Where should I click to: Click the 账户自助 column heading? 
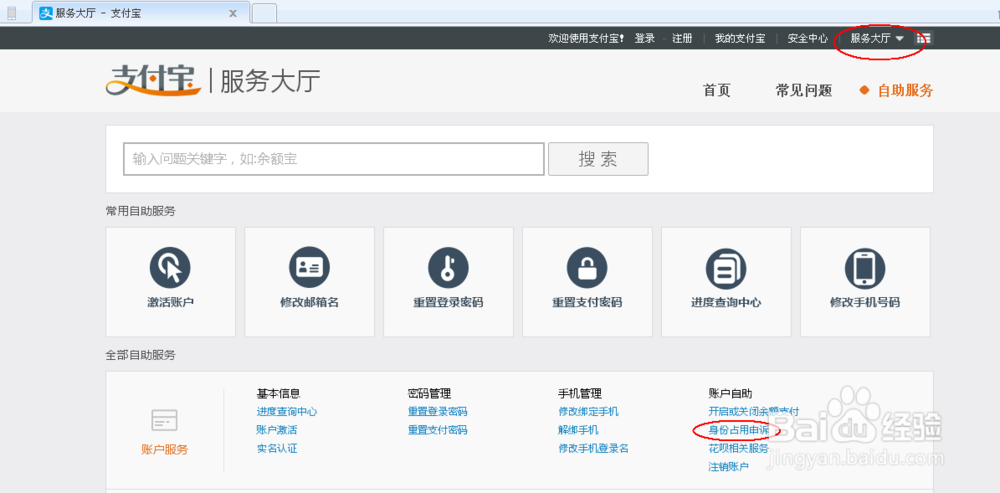pyautogui.click(x=730, y=394)
